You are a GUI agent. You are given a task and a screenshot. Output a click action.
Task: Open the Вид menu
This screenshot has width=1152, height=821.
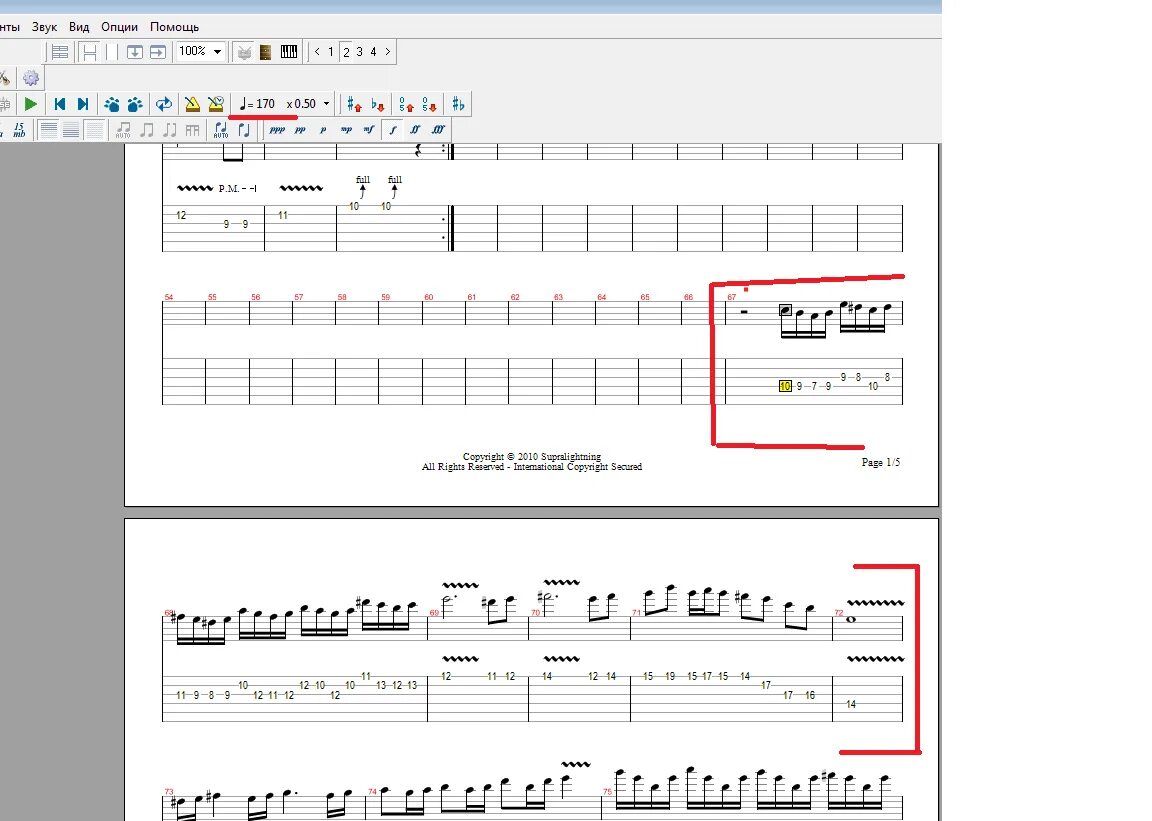pos(79,26)
